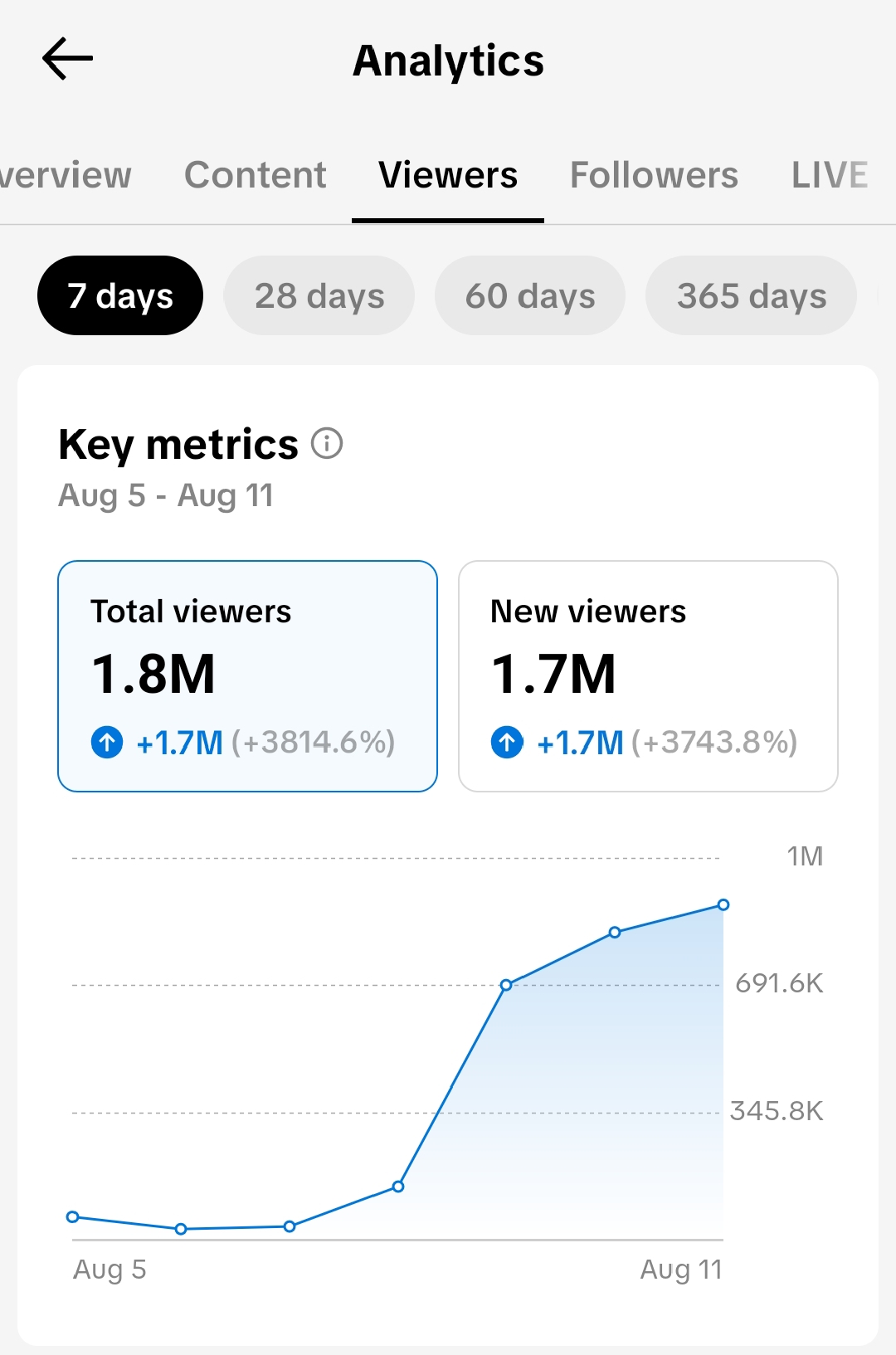896x1355 pixels.
Task: Select the Total viewers metric card
Action: pyautogui.click(x=247, y=676)
